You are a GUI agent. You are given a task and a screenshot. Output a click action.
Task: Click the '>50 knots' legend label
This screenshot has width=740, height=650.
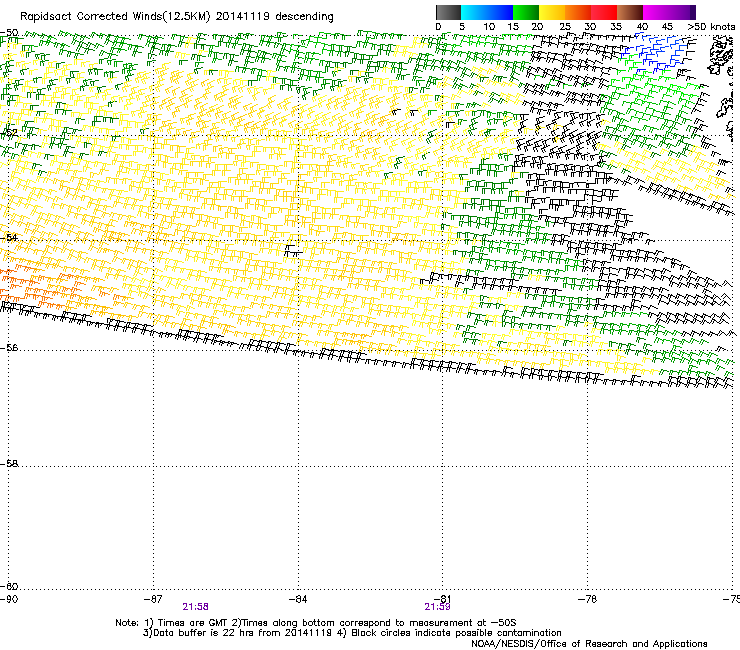[711, 27]
